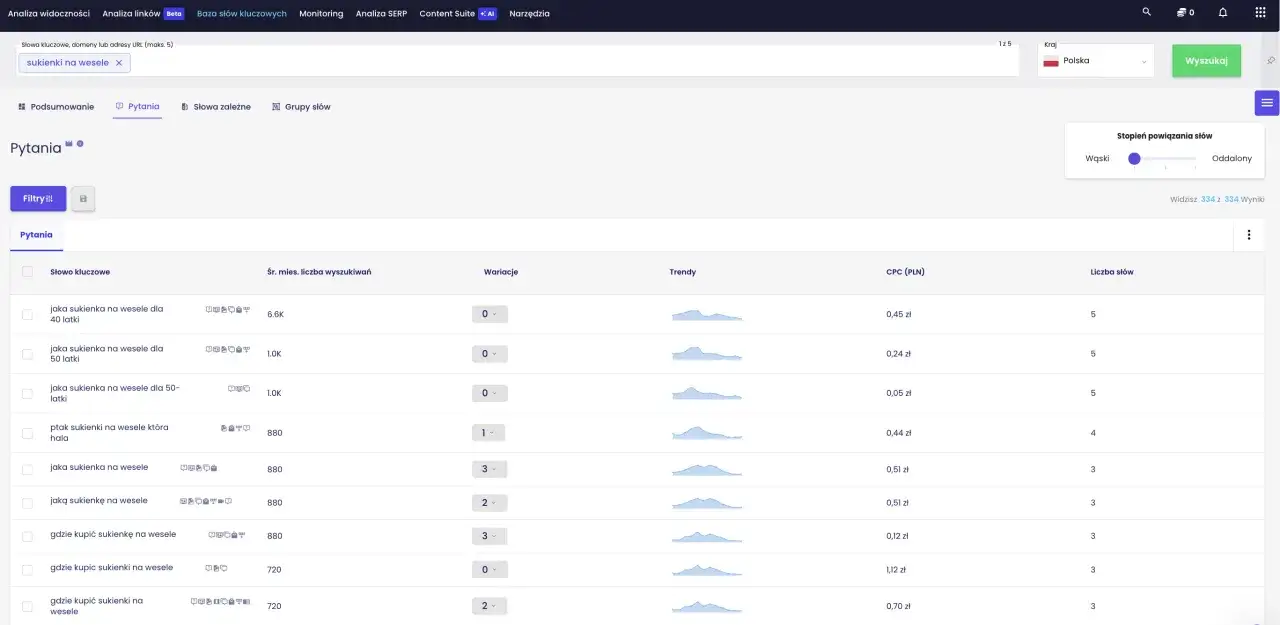Click the word relation slider handle
The width and height of the screenshot is (1280, 625).
tap(1134, 158)
